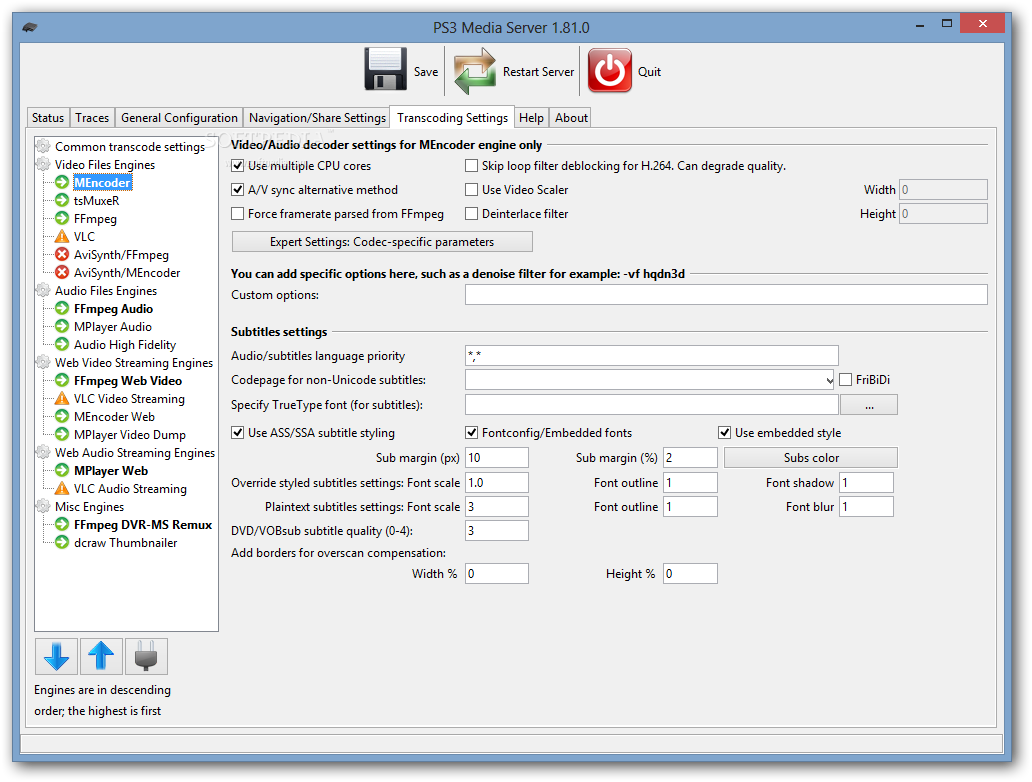The image size is (1032, 782).
Task: Uncheck Use multiple CPU cores
Action: point(238,166)
